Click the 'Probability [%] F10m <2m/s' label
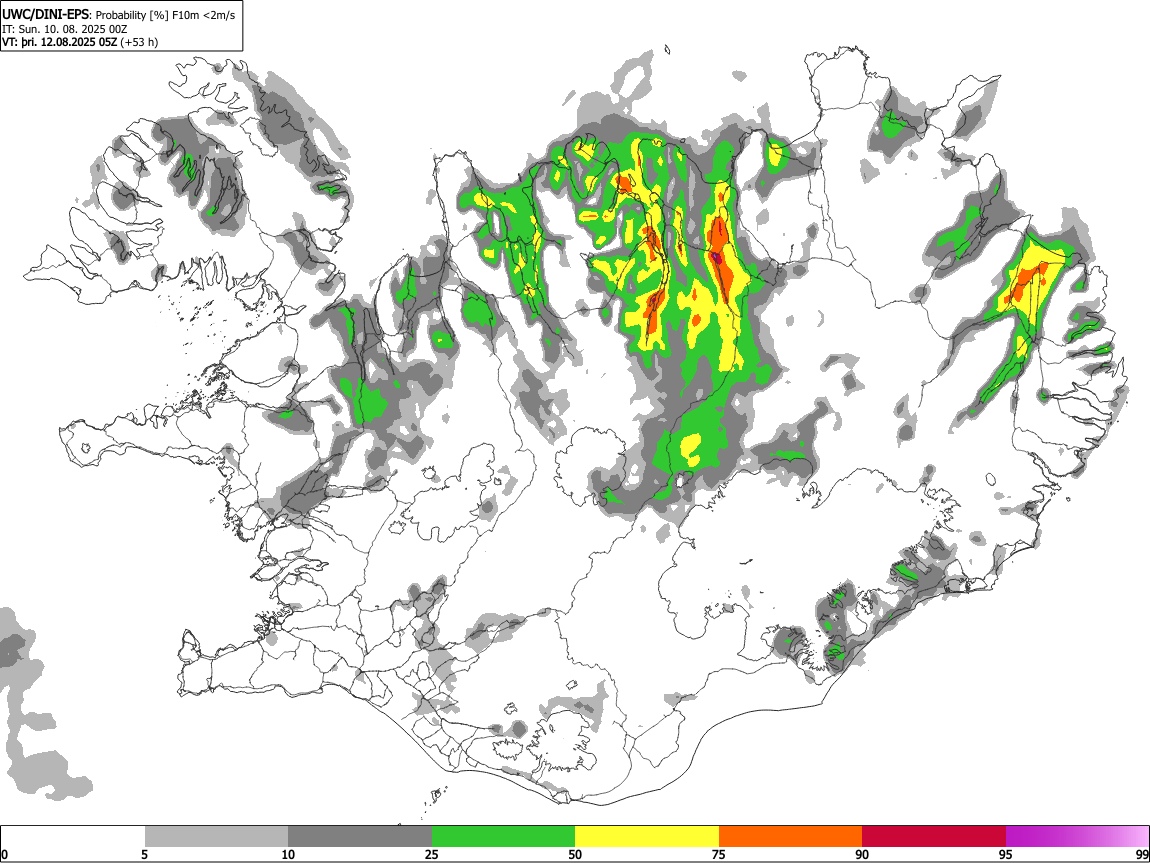 click(x=166, y=15)
